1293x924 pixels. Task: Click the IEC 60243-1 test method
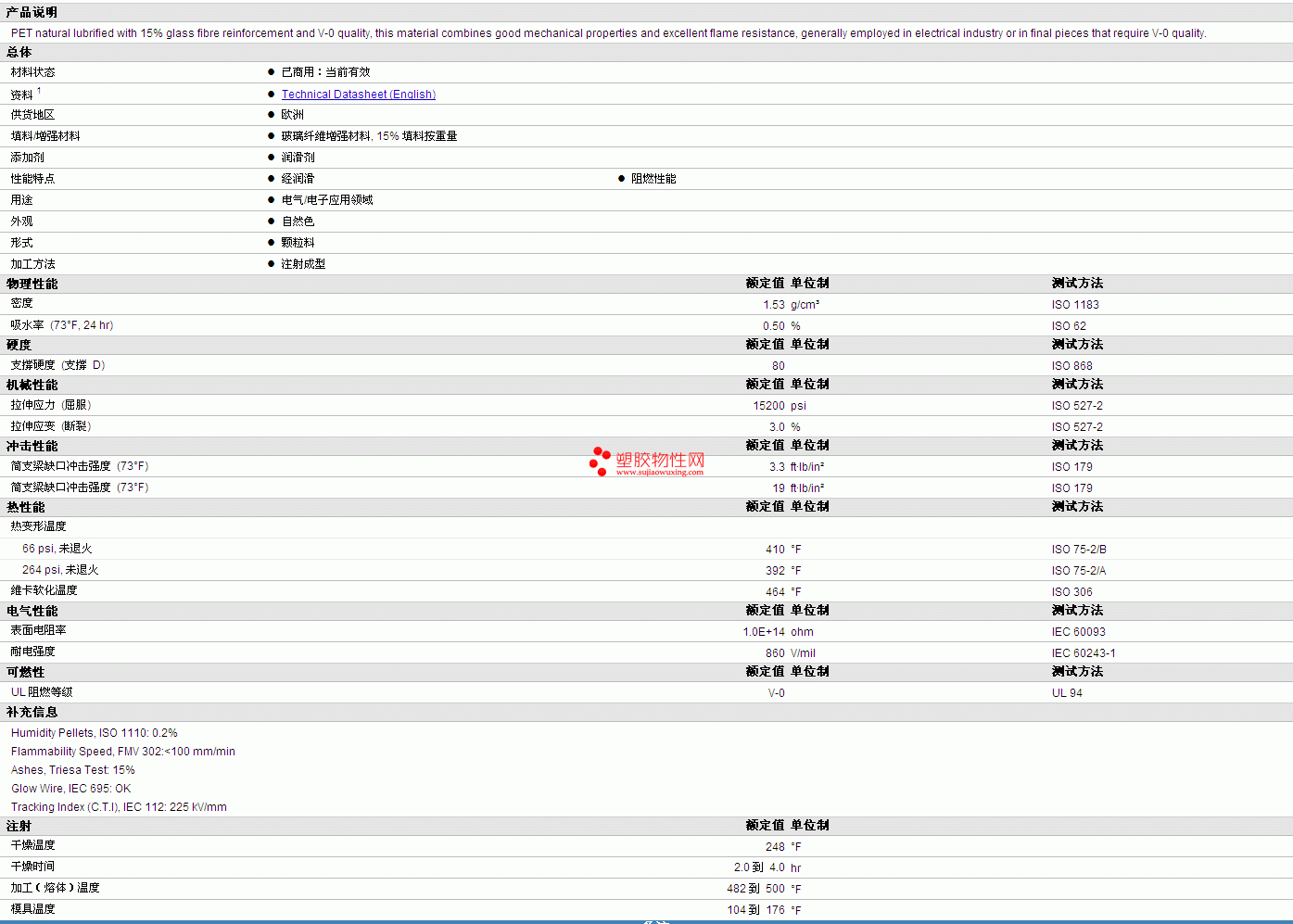tap(1084, 653)
